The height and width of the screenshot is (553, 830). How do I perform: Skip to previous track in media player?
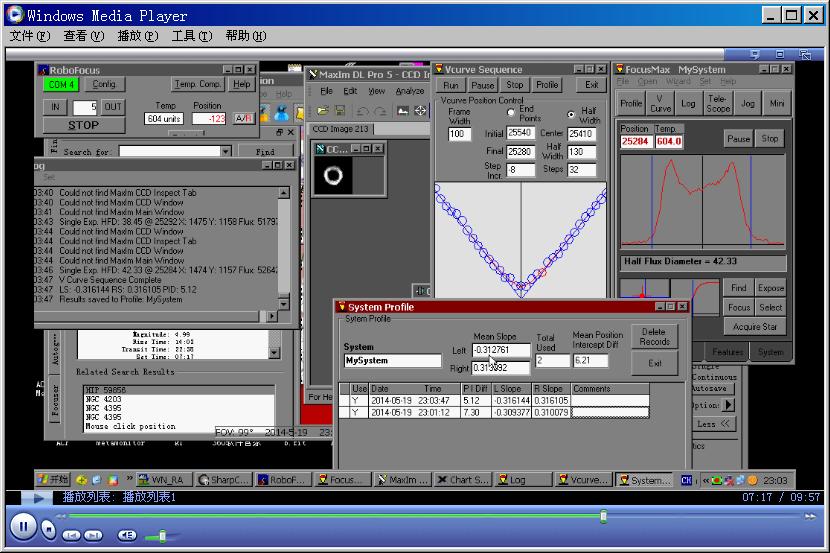(71, 535)
